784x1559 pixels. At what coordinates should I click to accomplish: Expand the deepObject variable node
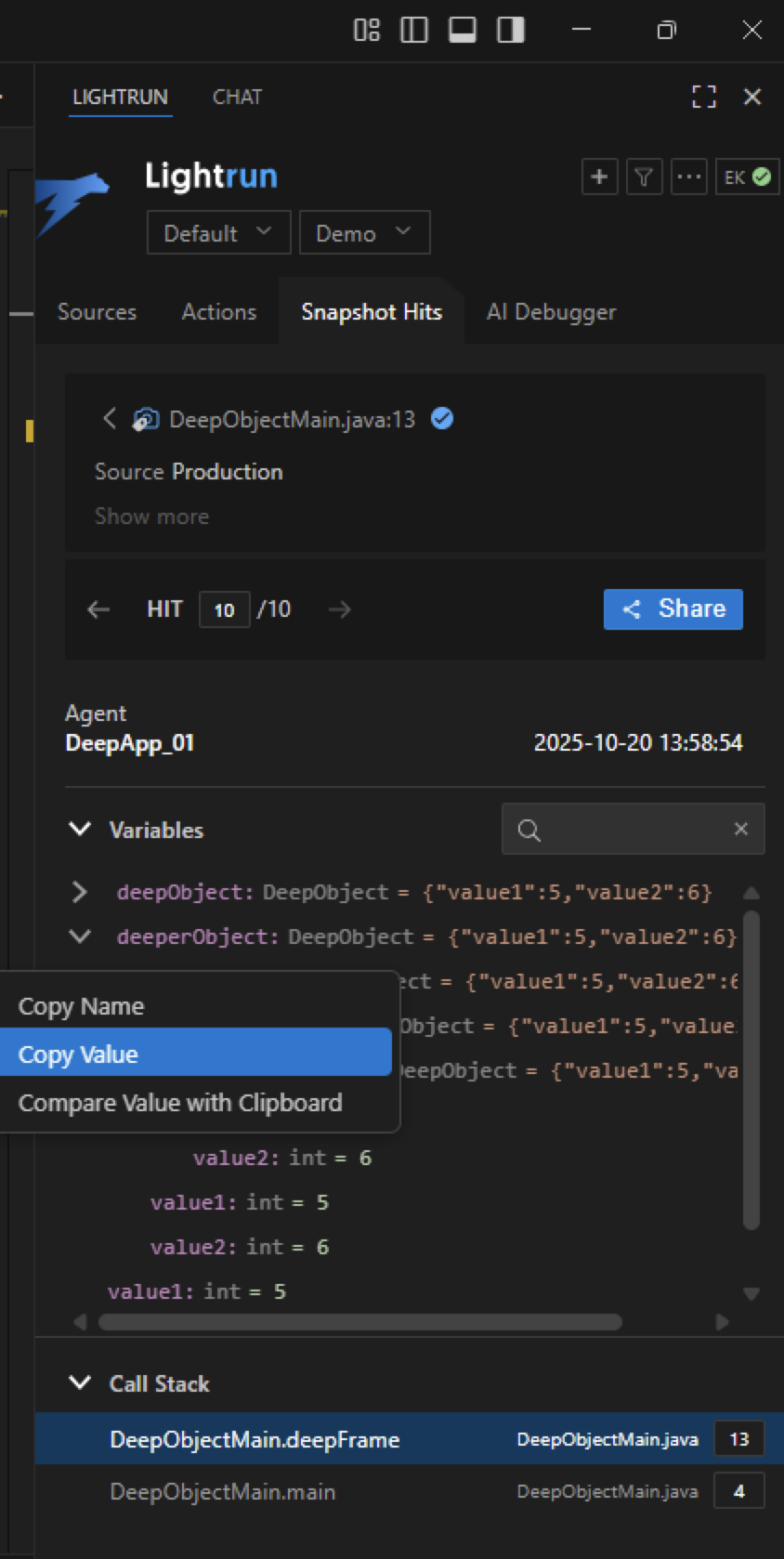(80, 892)
